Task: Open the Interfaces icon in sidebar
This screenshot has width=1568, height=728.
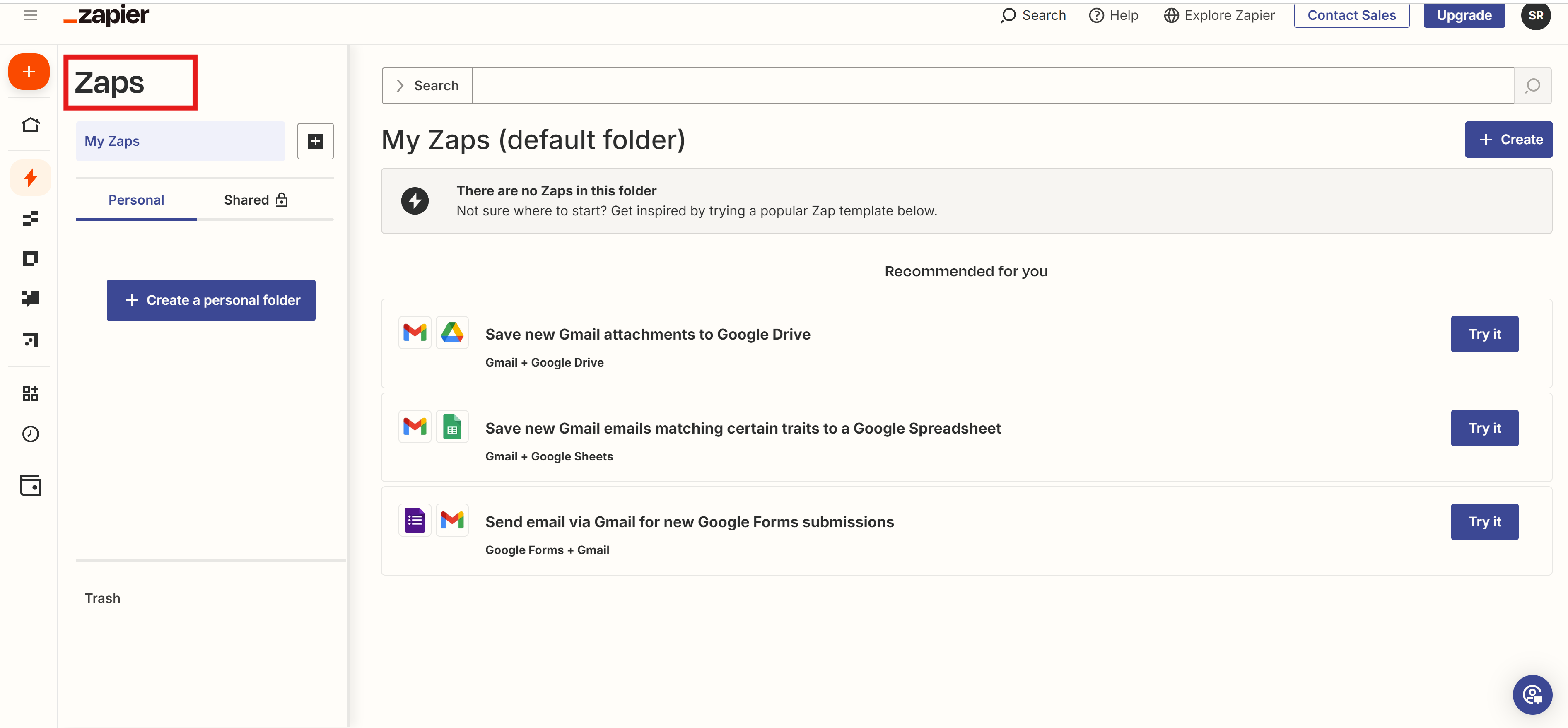Action: coord(30,259)
